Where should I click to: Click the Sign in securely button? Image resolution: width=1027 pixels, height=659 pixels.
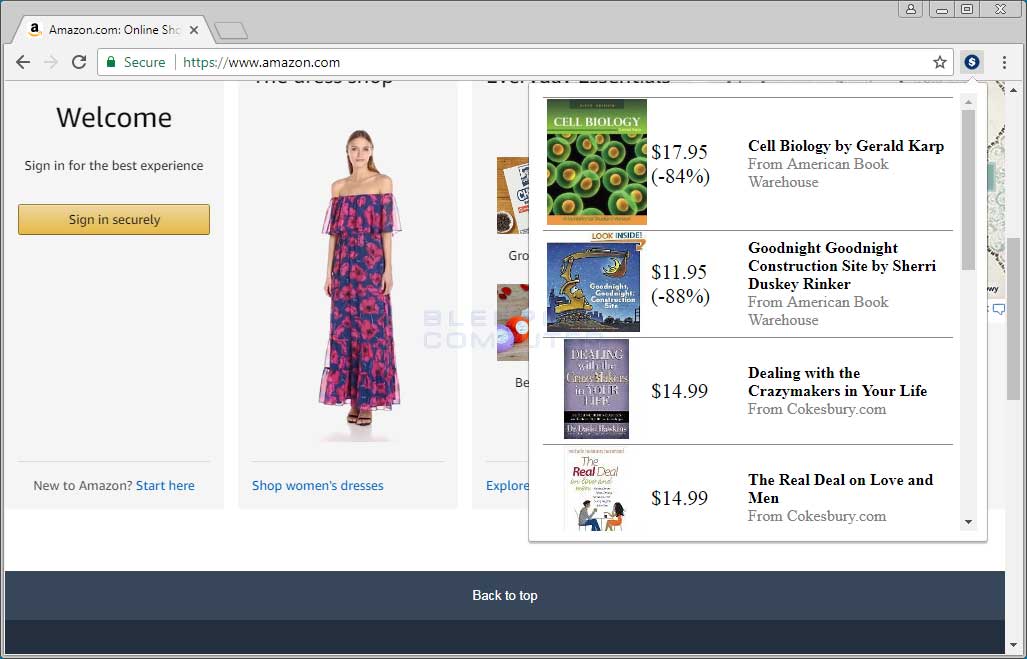(x=114, y=219)
